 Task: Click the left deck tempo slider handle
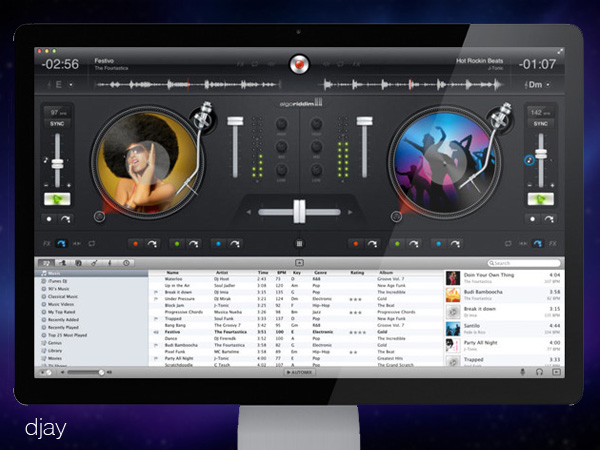pos(57,164)
